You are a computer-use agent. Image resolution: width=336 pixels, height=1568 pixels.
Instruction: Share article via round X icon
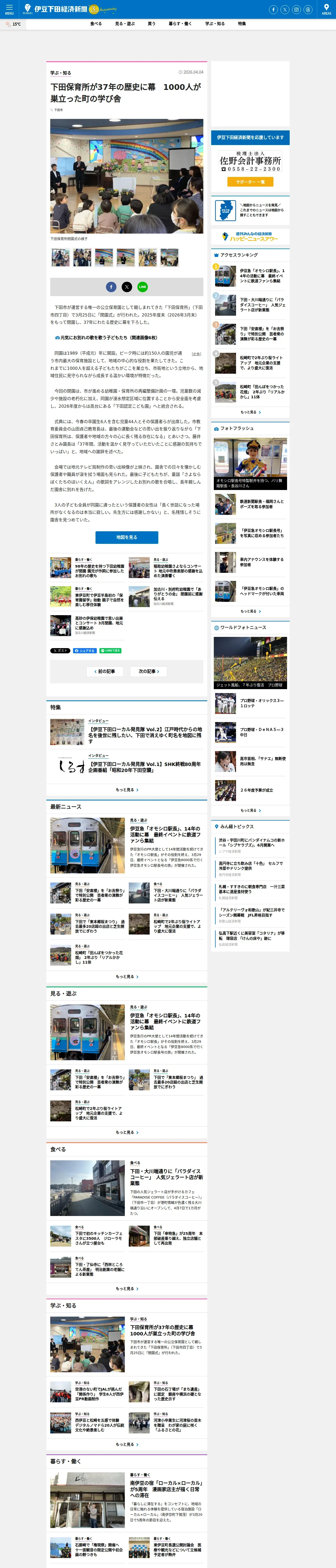(x=127, y=287)
